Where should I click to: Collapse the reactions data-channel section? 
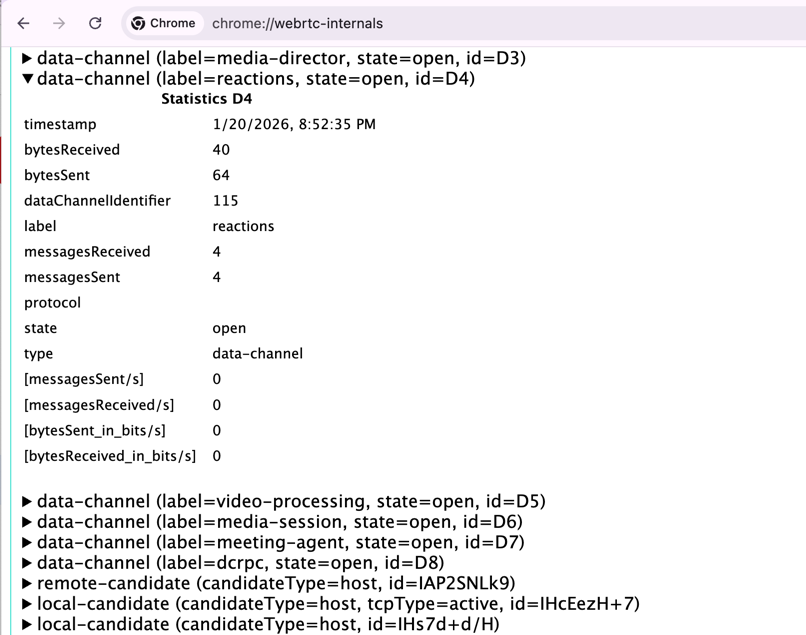(27, 78)
